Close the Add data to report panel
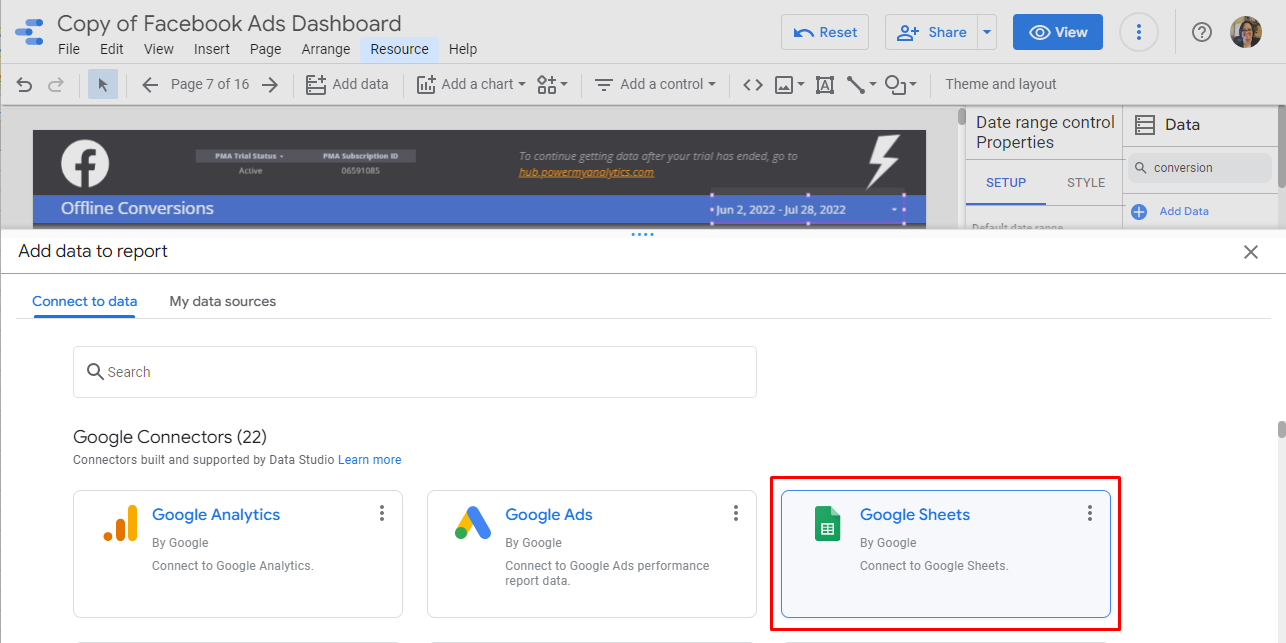Screen dimensions: 1286x643 pos(1250,252)
